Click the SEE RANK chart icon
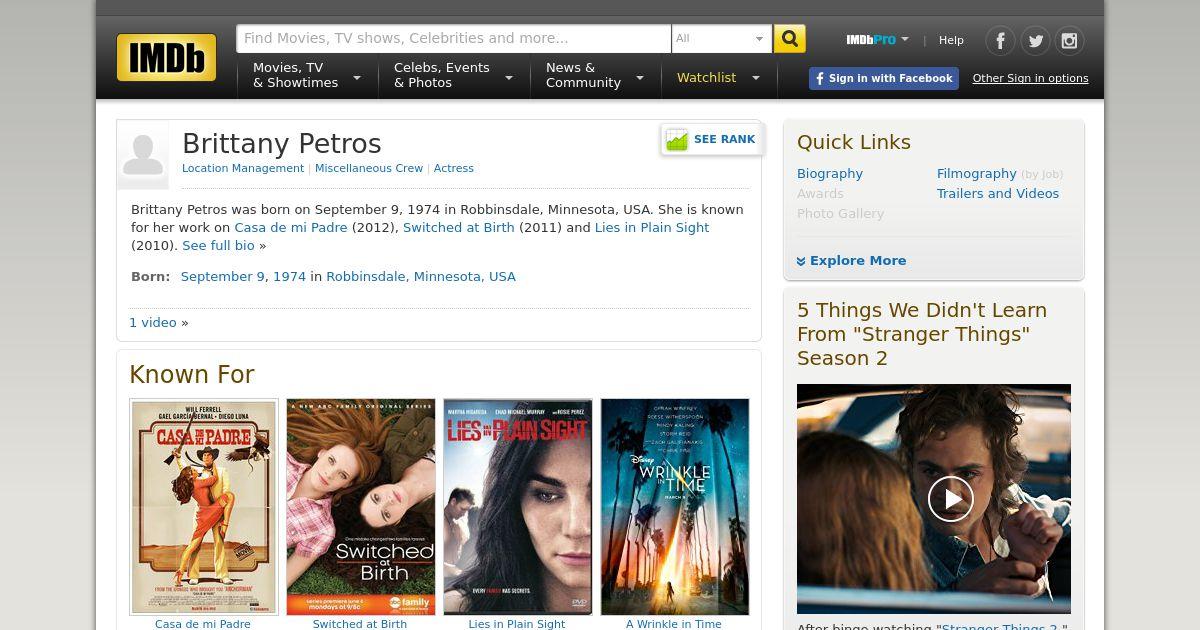The image size is (1200, 630). click(x=677, y=140)
